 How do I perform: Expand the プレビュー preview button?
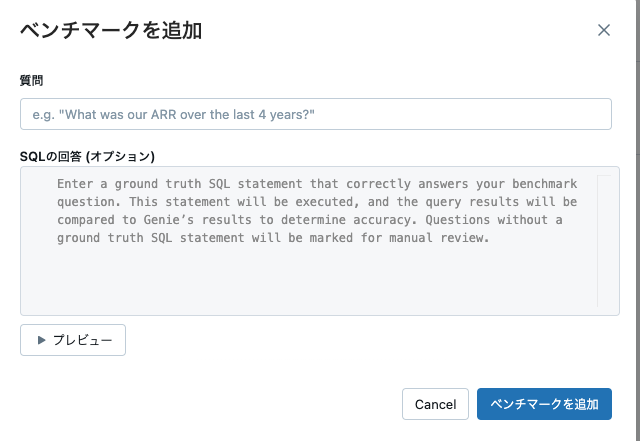tap(73, 340)
